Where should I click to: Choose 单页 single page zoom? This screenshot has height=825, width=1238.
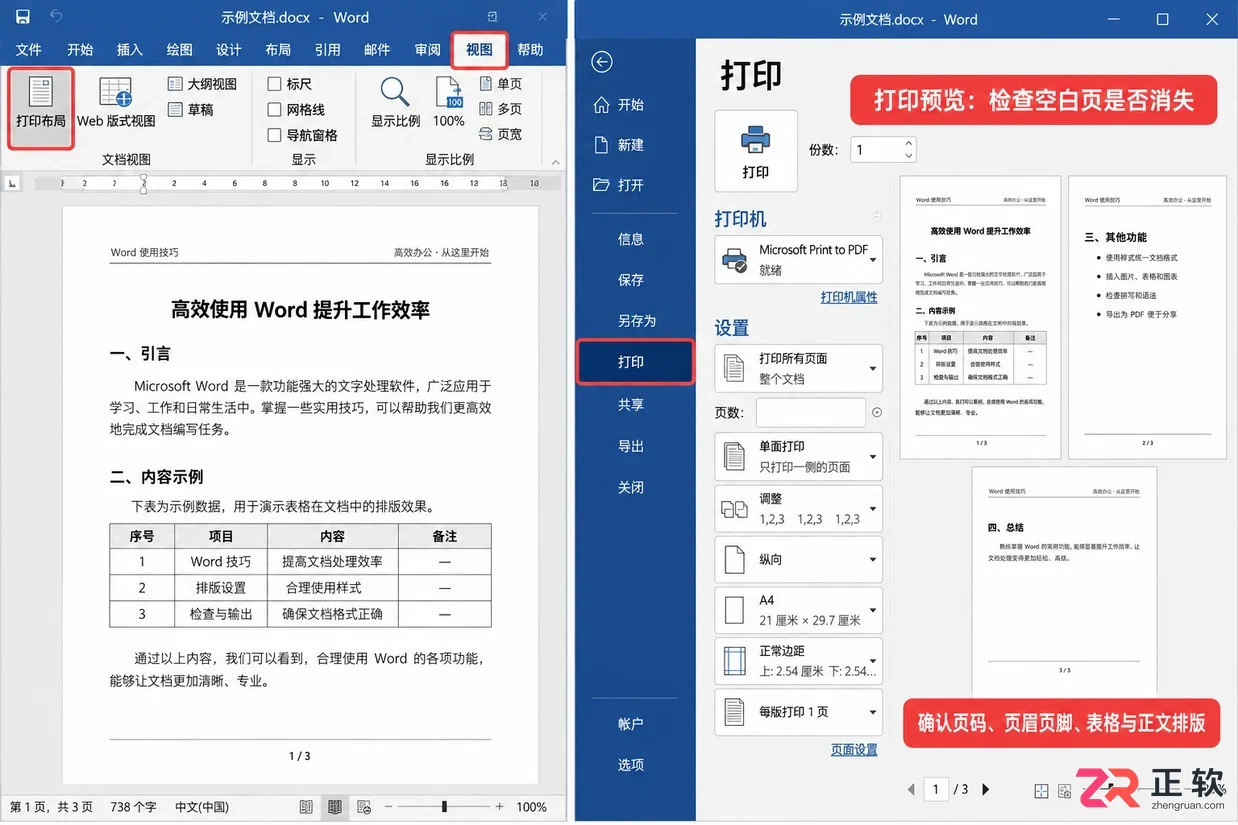click(501, 84)
